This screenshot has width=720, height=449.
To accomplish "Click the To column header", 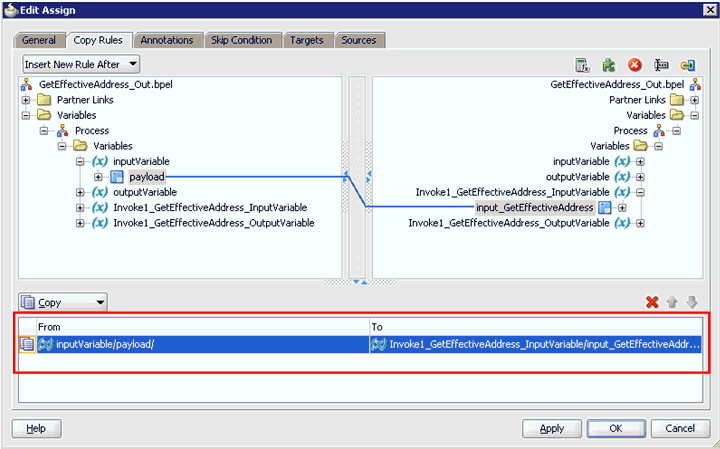I will pos(536,327).
